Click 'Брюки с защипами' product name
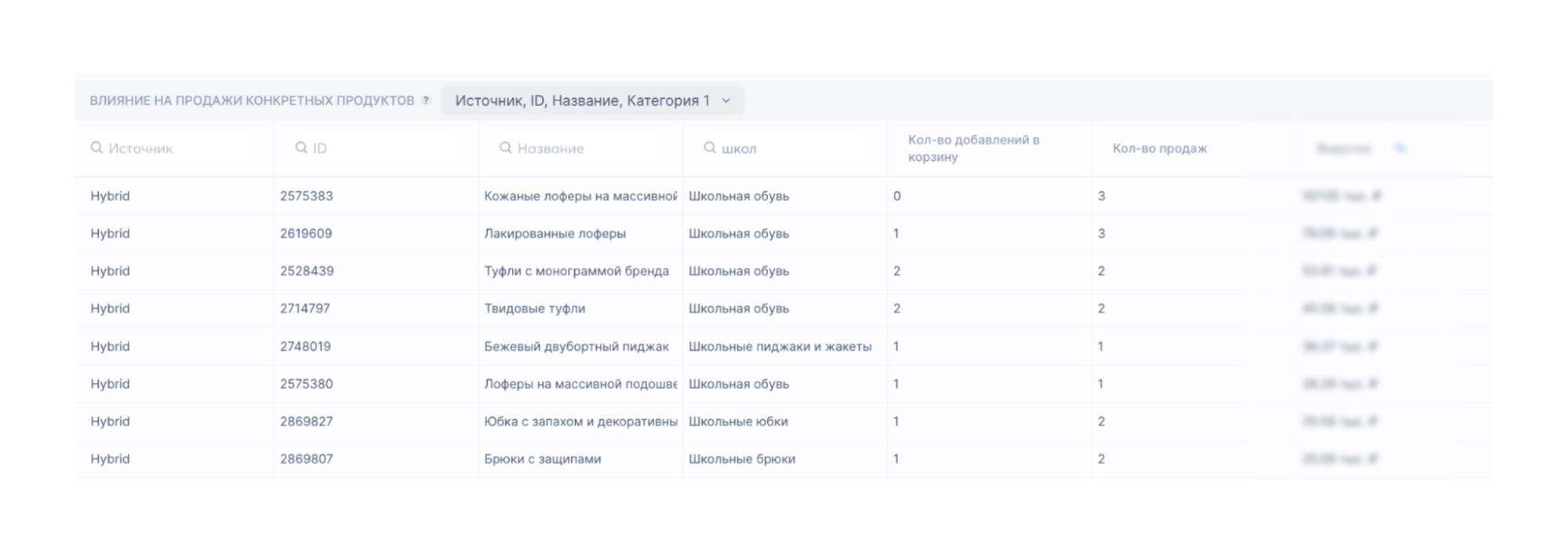Screen dimensions: 1568x551 (x=542, y=459)
